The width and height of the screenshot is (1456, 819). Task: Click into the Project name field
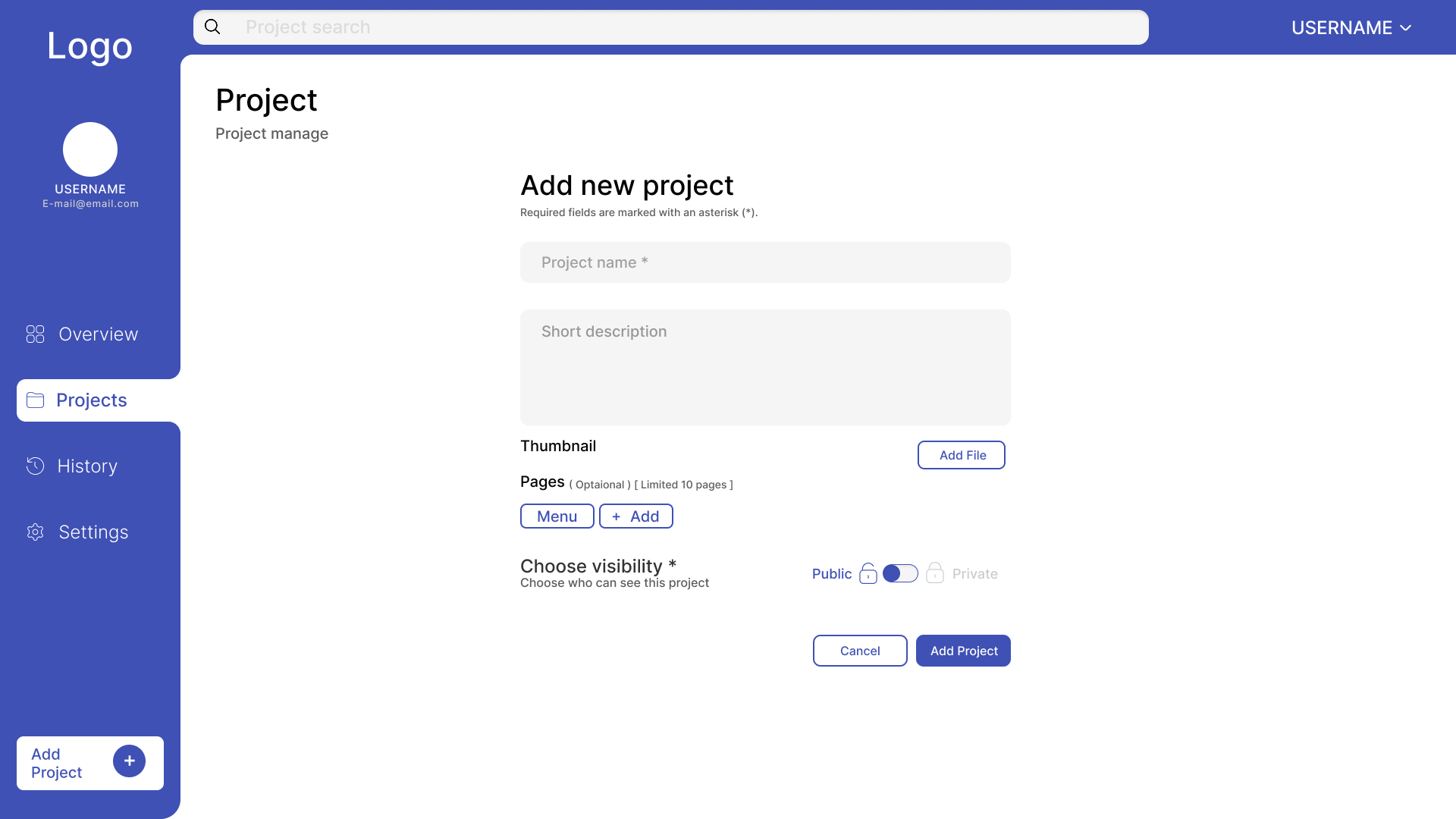coord(765,262)
